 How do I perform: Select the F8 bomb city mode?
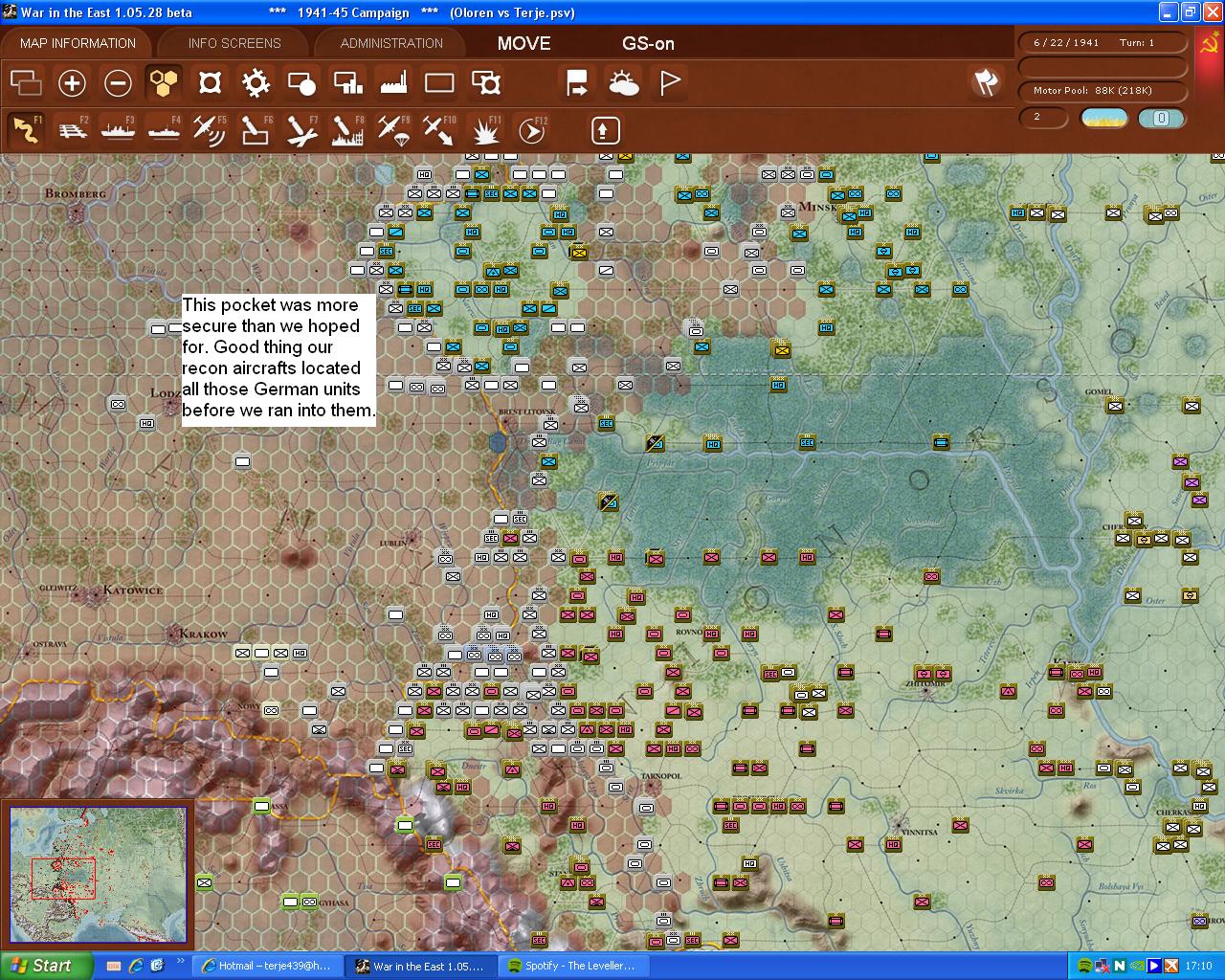(x=347, y=130)
